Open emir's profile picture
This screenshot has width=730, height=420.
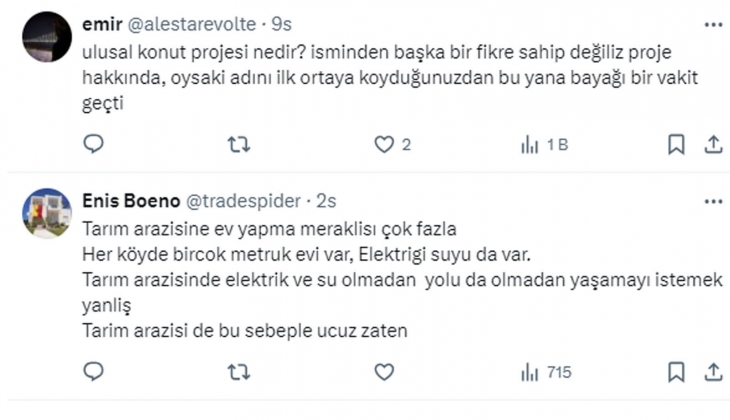(46, 37)
